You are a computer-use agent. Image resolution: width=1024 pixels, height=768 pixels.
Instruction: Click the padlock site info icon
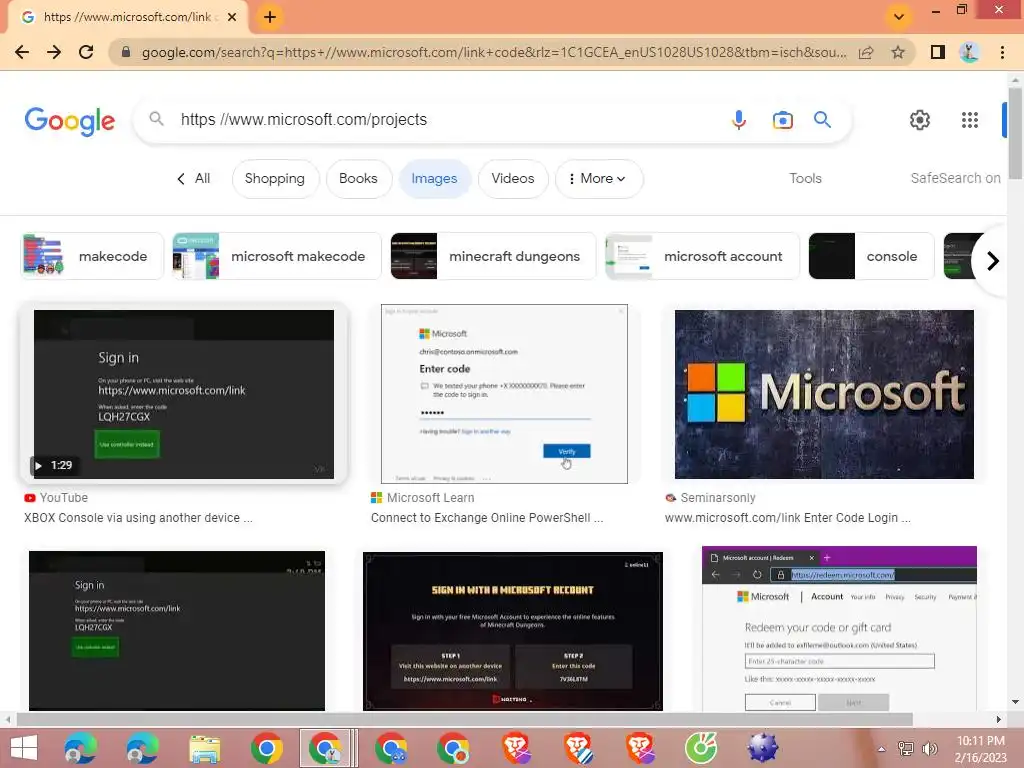(x=126, y=52)
